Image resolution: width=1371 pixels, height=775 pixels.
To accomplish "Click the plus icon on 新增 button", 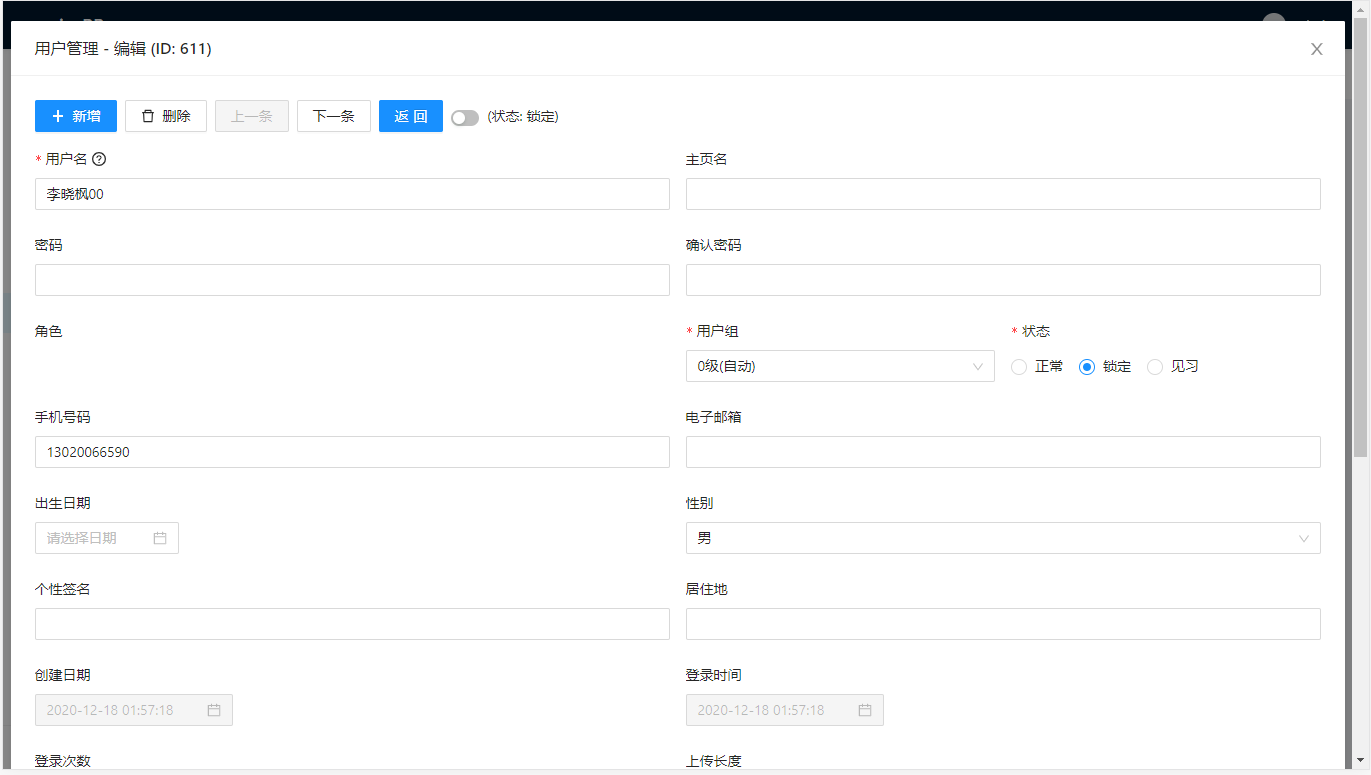I will pyautogui.click(x=58, y=116).
